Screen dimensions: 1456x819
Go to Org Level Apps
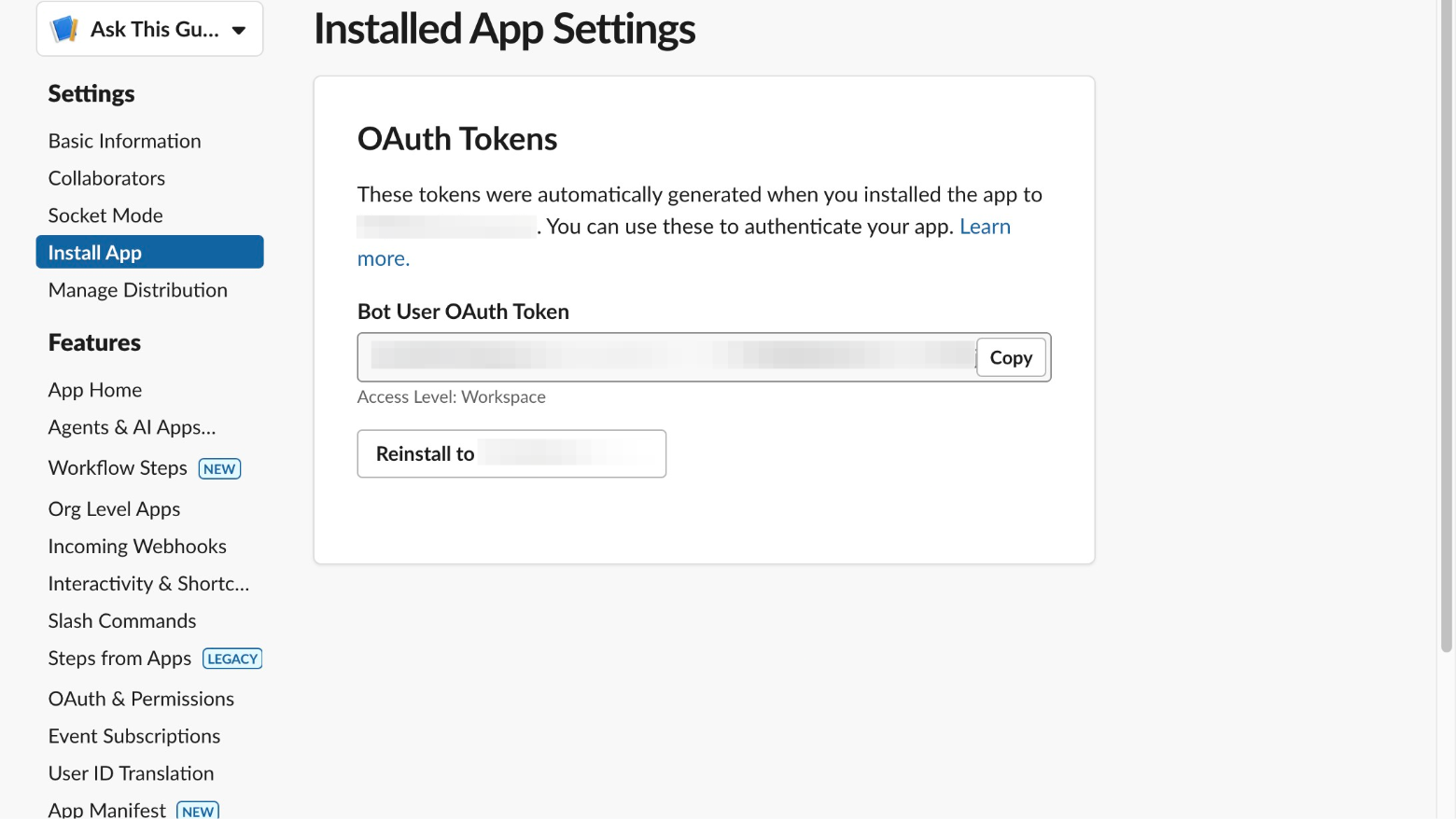114,509
